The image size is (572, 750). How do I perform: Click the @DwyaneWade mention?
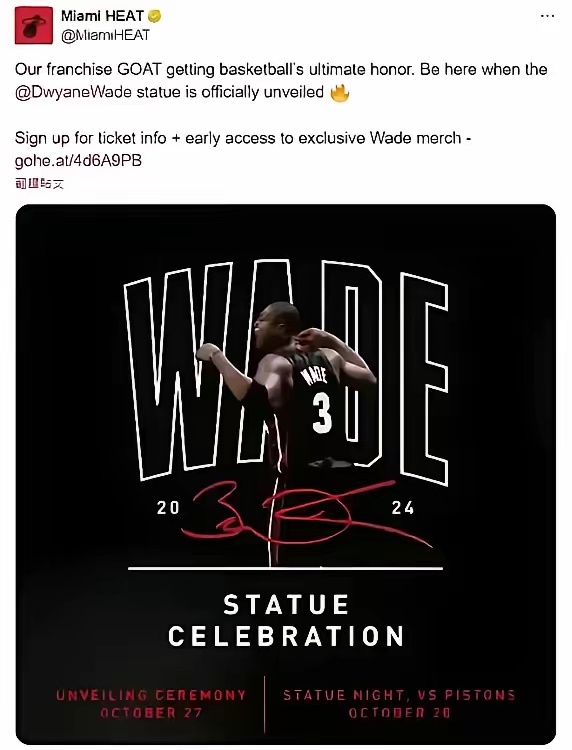click(x=73, y=92)
